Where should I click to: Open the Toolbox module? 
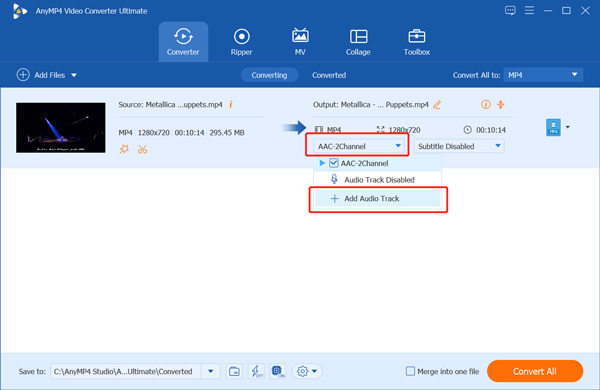417,42
